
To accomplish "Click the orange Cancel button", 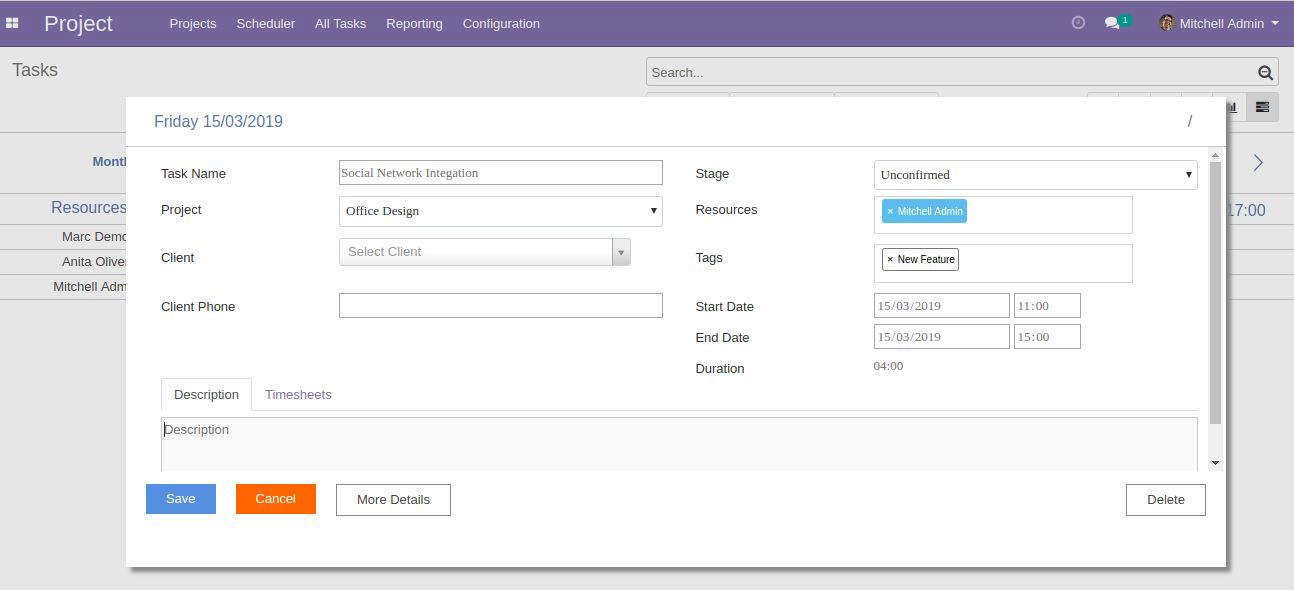I will click(276, 499).
